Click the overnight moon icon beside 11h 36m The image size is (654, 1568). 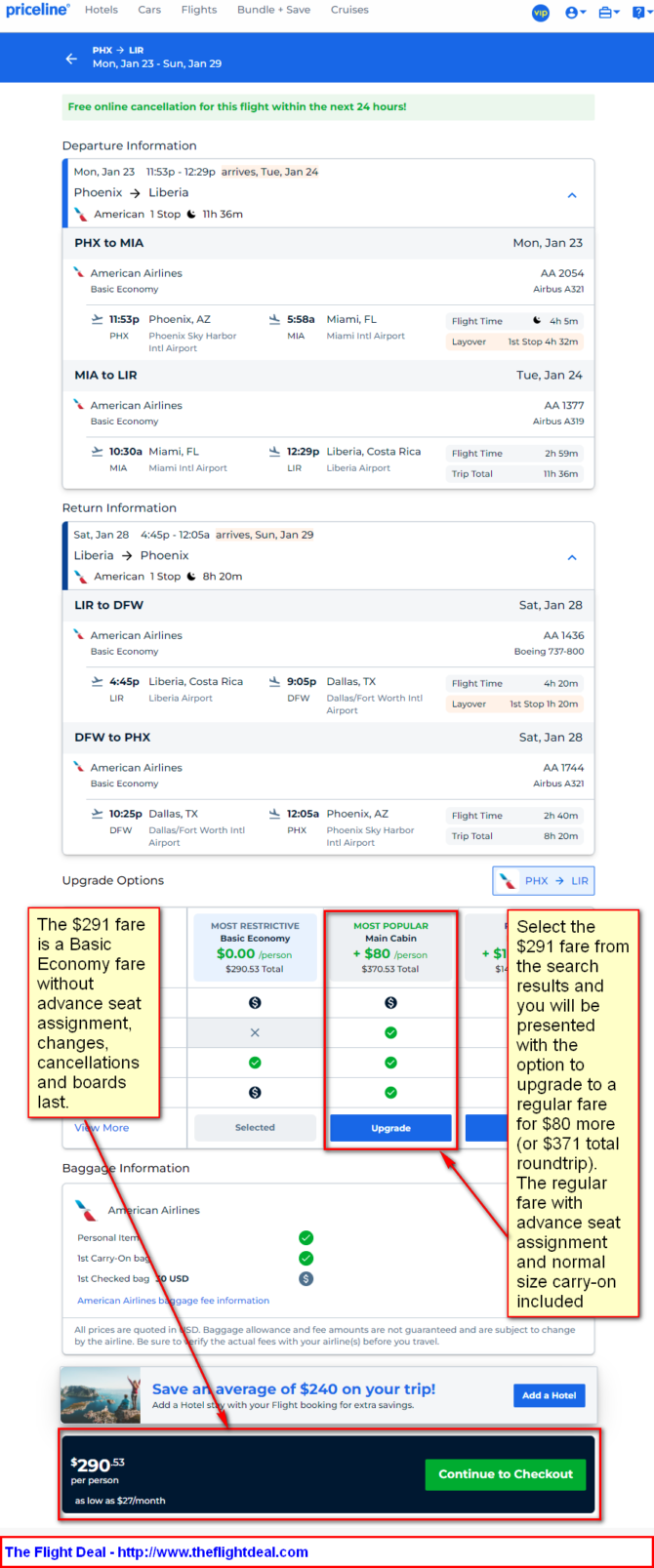pyautogui.click(x=191, y=214)
